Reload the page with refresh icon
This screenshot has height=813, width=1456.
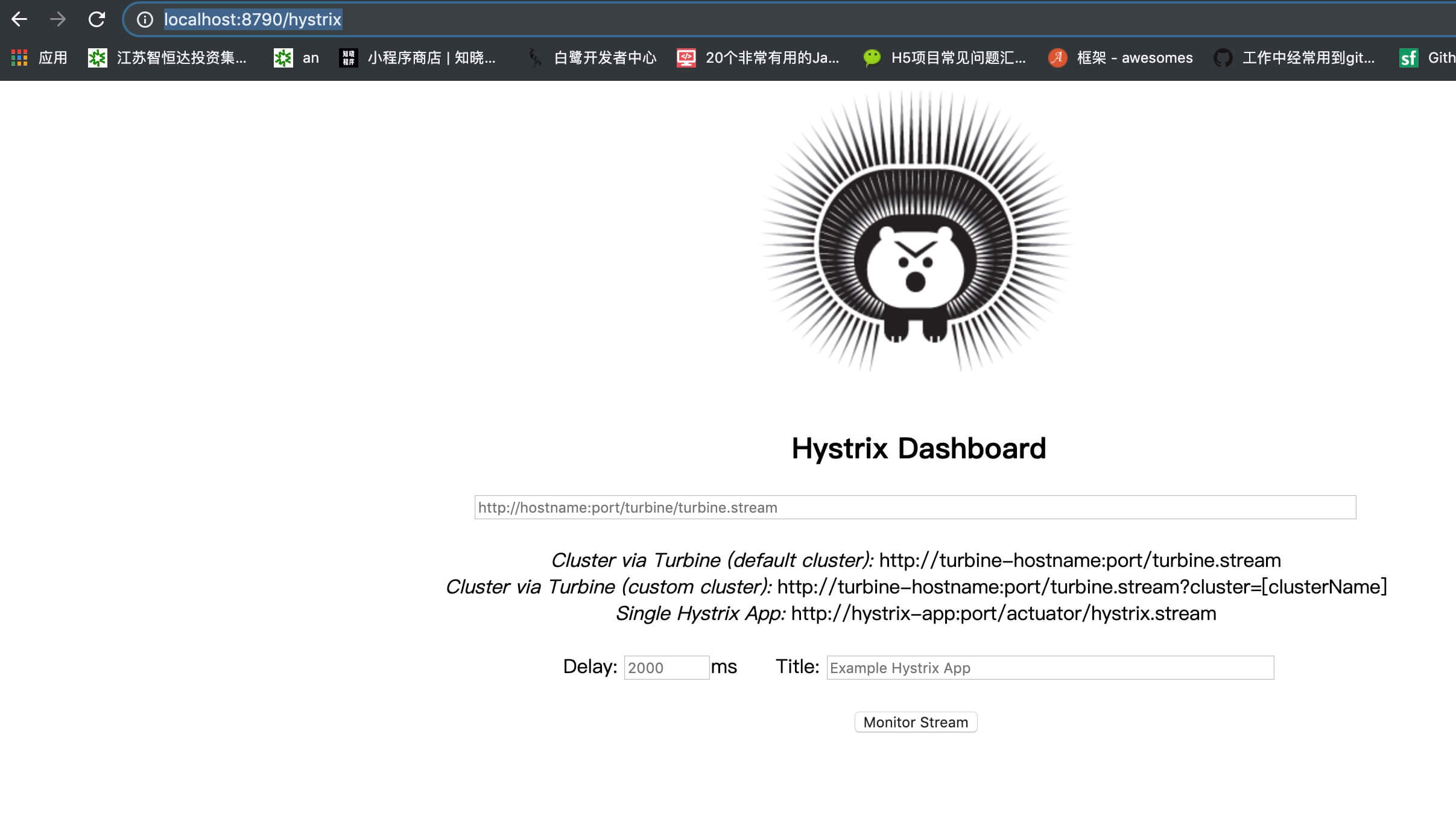97,19
